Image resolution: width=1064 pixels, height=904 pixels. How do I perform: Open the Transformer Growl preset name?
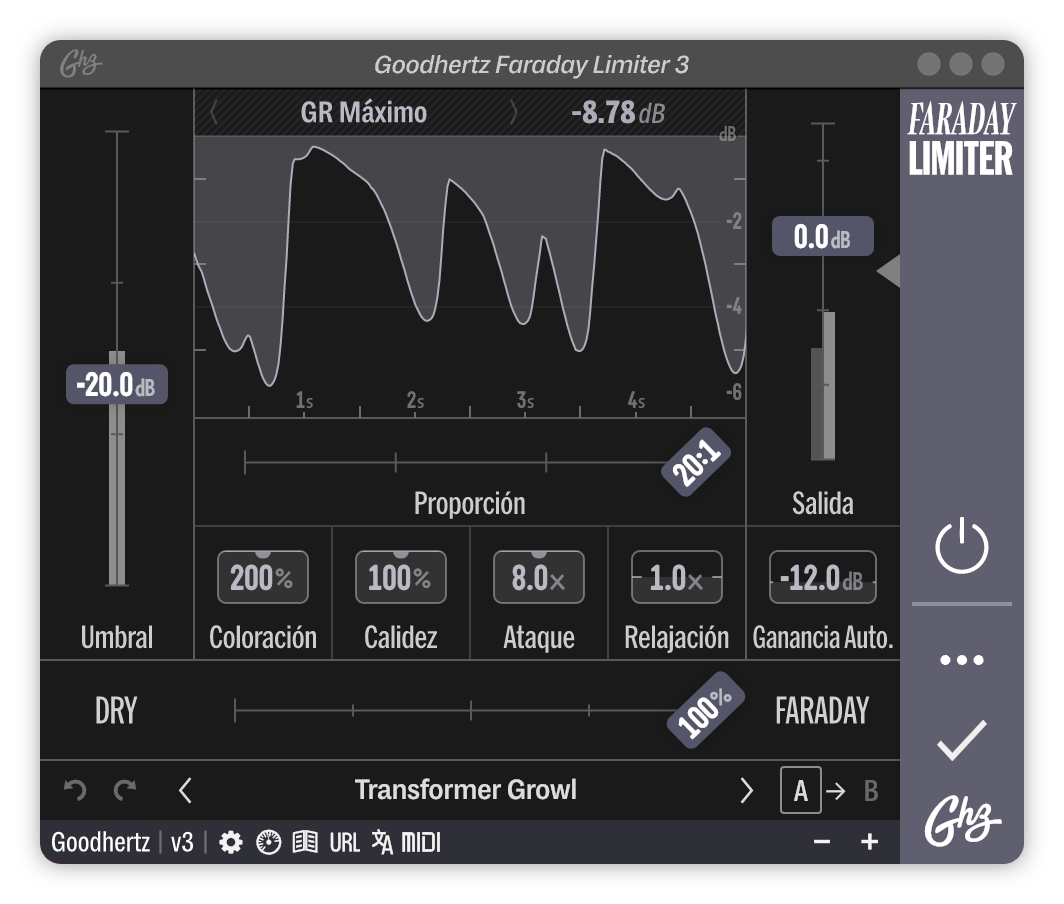[x=466, y=790]
